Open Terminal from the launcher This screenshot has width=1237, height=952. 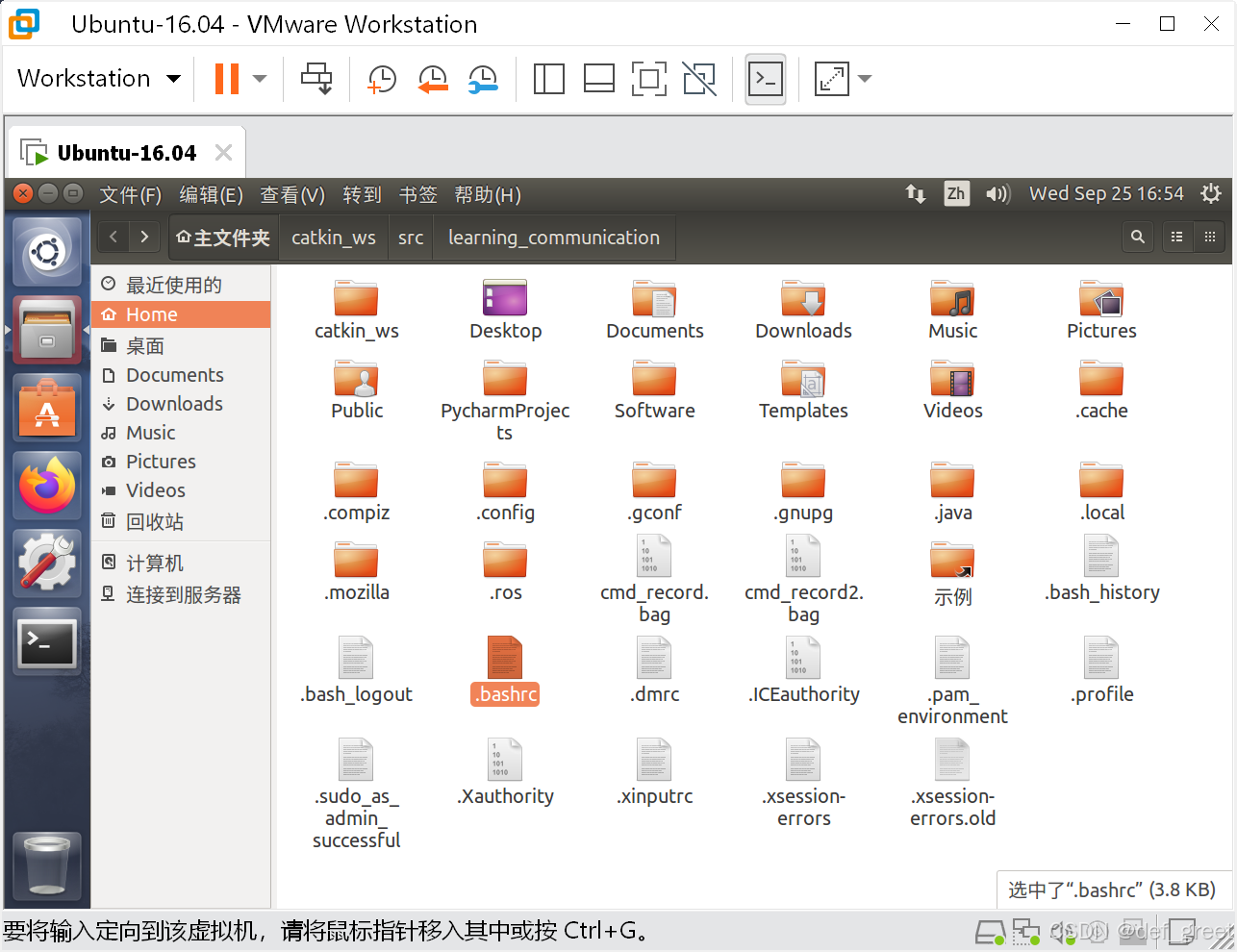47,641
